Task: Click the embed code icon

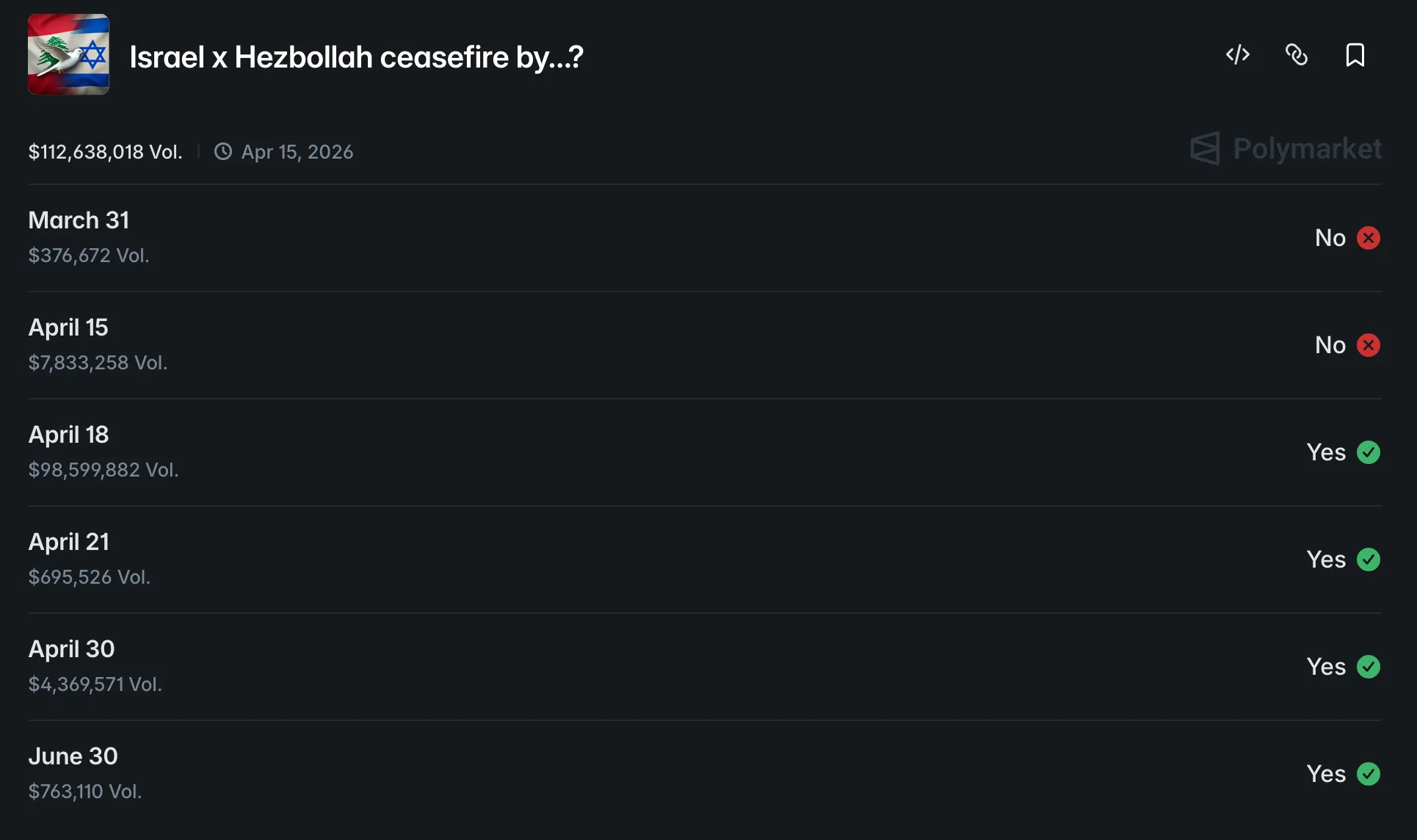Action: (x=1238, y=55)
